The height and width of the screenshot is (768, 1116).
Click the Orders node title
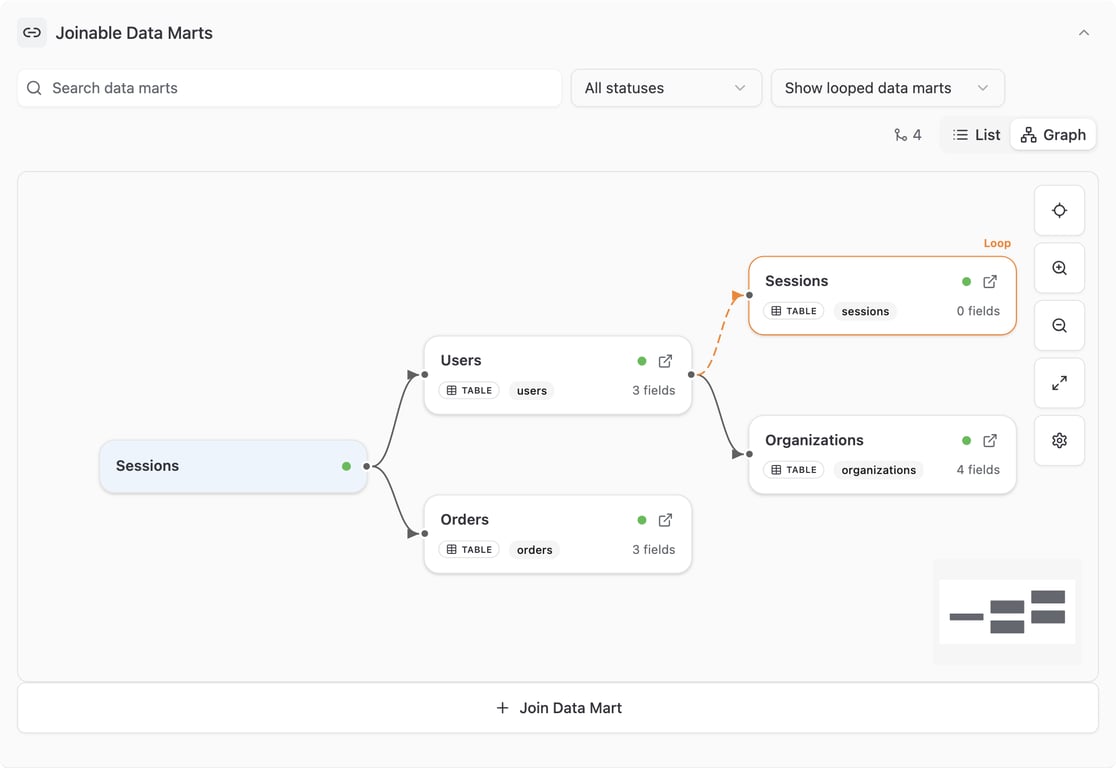click(x=464, y=520)
